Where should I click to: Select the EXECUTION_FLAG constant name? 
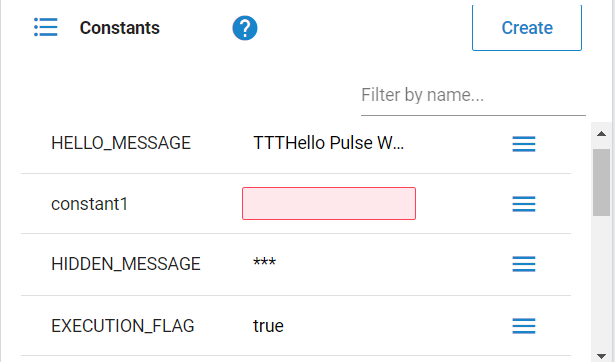(x=122, y=326)
